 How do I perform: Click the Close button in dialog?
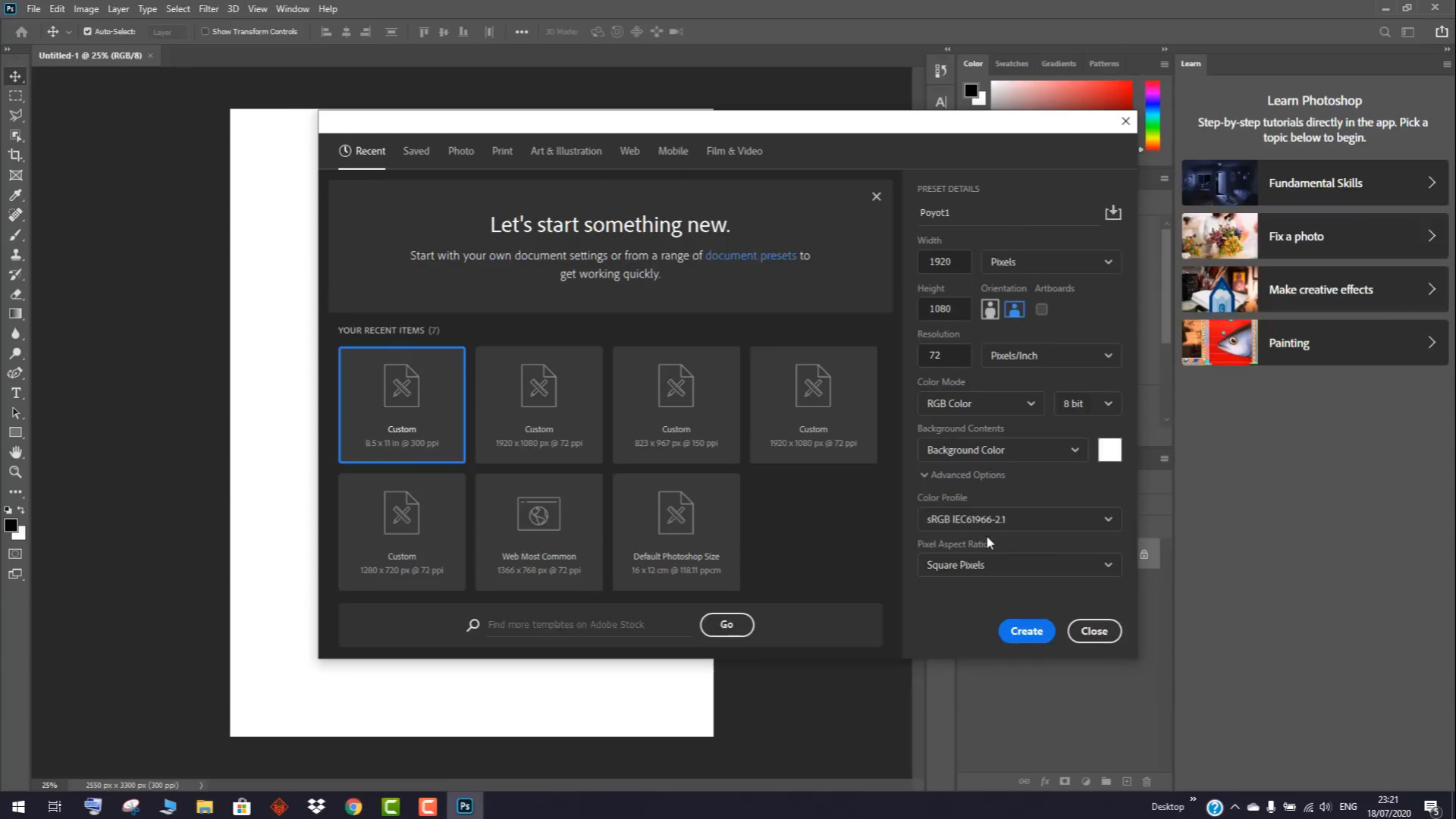(x=1094, y=631)
